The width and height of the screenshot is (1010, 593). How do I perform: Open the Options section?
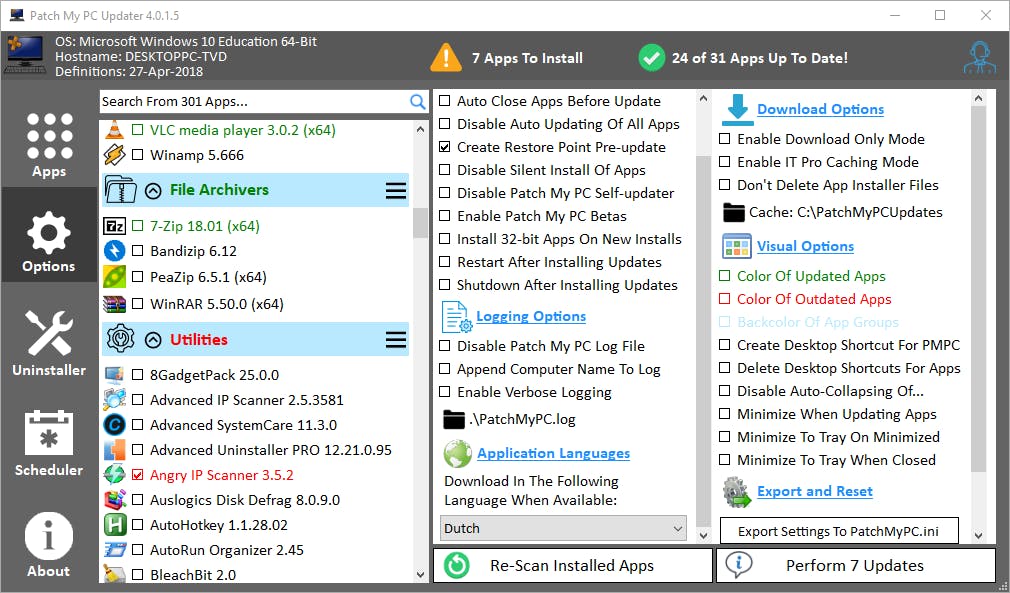click(49, 235)
